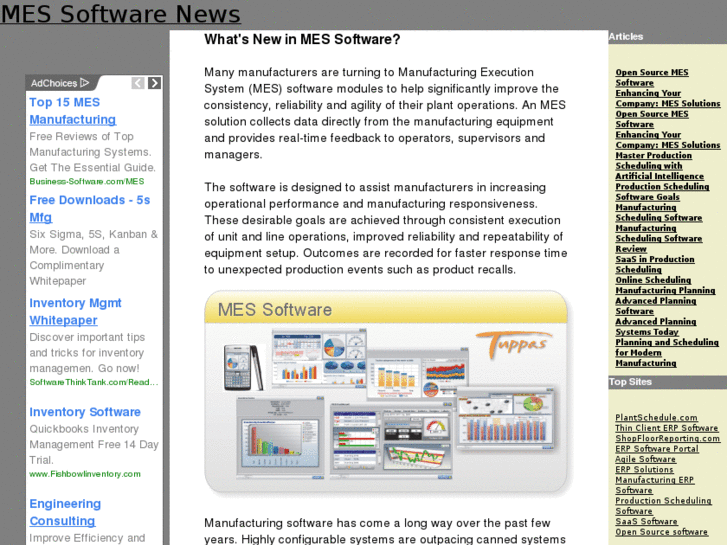Screen dimensions: 727x545
Task: Open Advanced Planning Systems Today article
Action: (x=656, y=327)
